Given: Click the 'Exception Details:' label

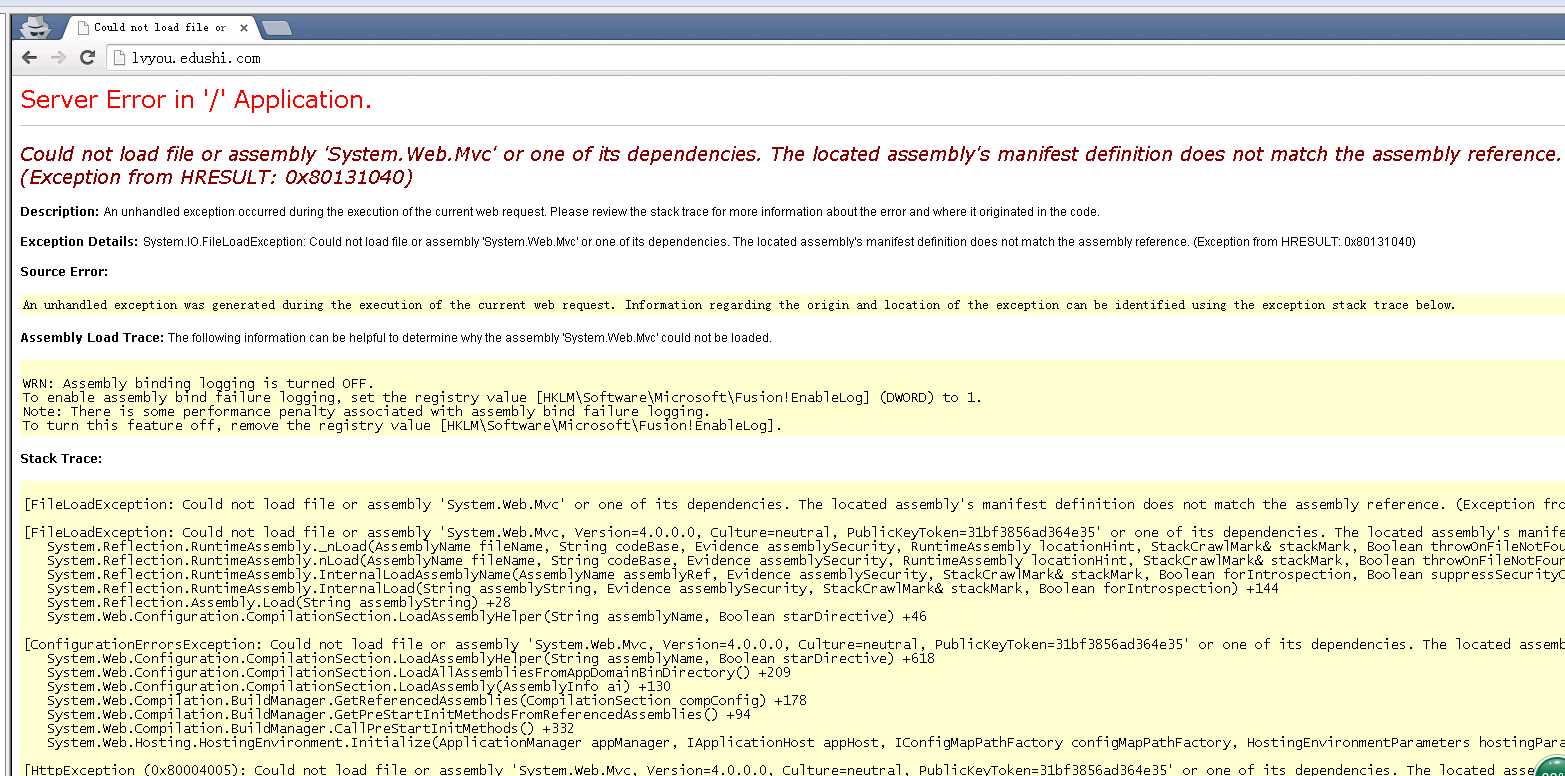Looking at the screenshot, I should [79, 242].
